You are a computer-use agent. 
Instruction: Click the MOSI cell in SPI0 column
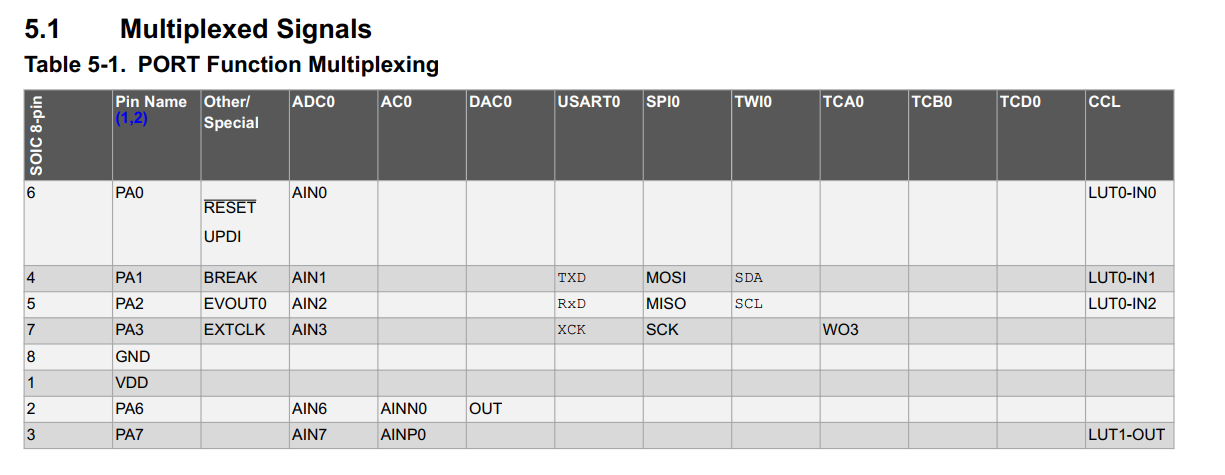tap(666, 277)
